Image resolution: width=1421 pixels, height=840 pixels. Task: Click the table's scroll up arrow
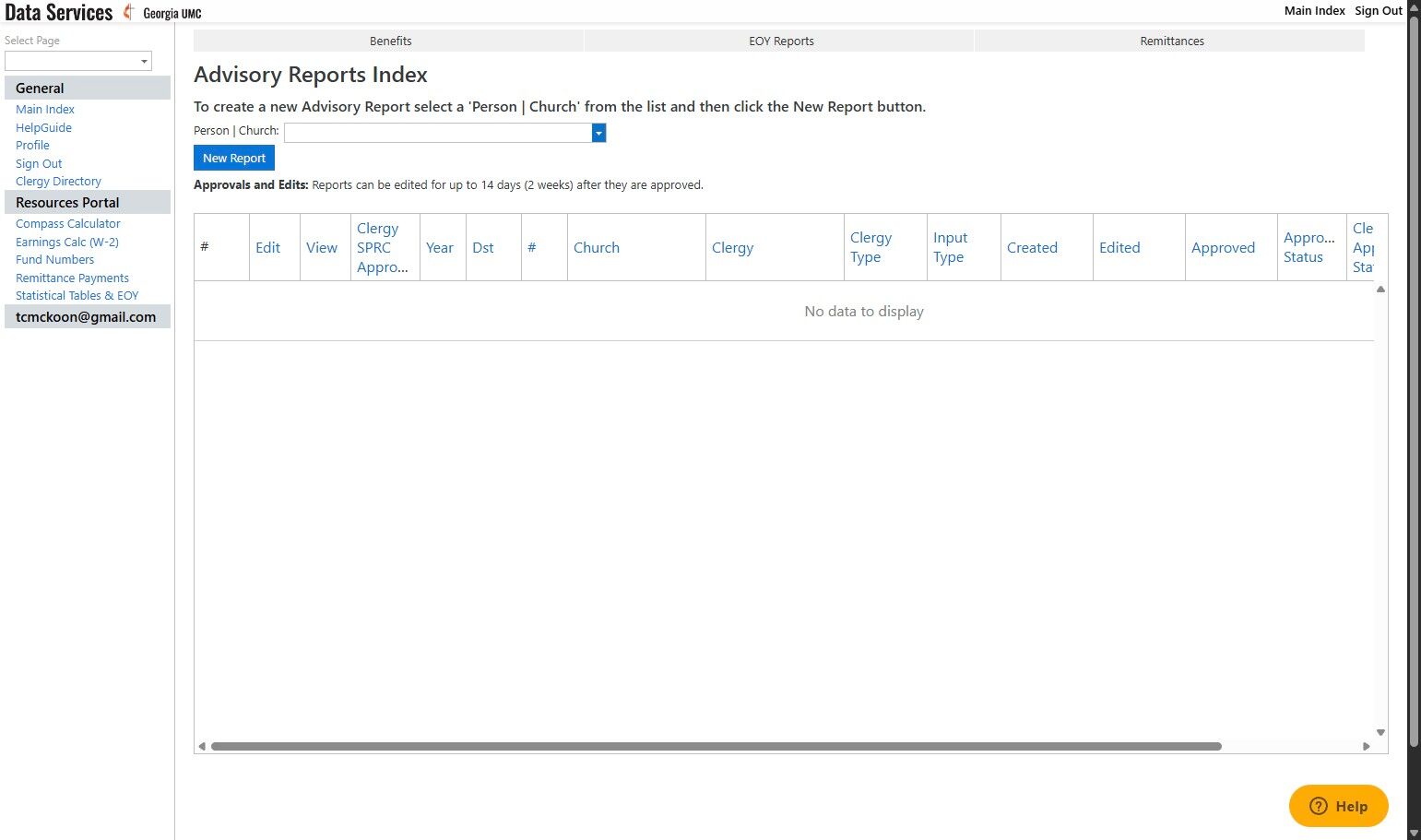tap(1380, 290)
